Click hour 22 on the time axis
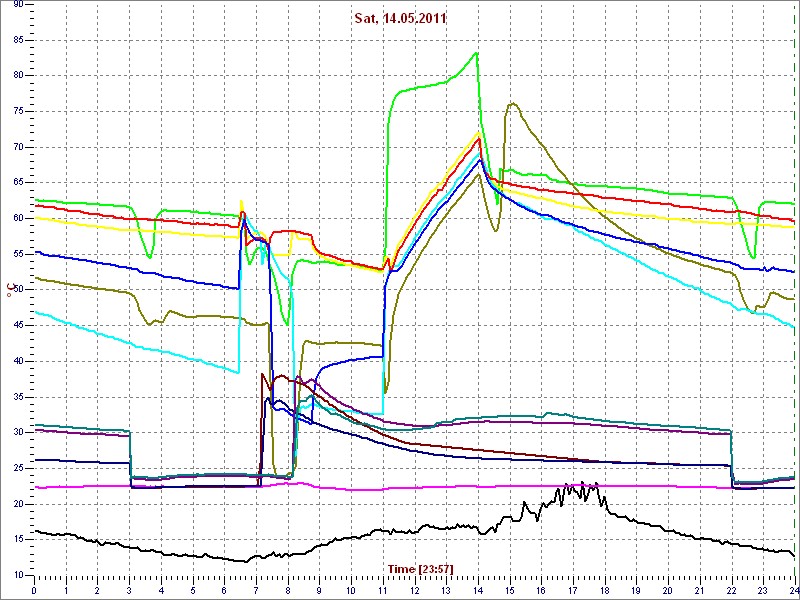Image resolution: width=800 pixels, height=600 pixels. 732,590
